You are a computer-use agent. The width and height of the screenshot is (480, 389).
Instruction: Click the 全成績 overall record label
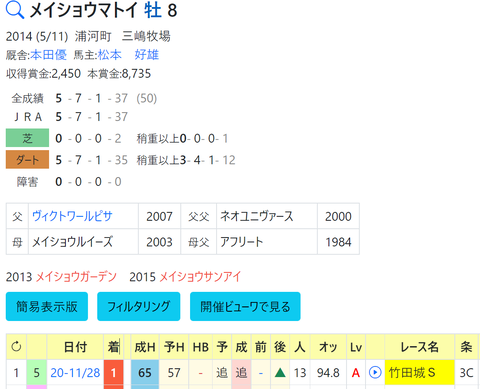[27, 98]
